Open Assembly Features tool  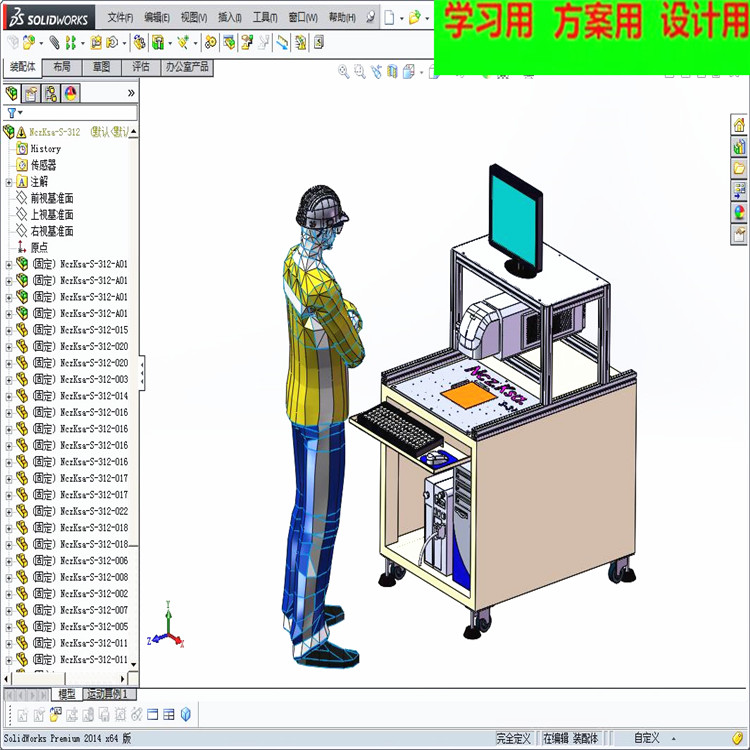tap(157, 43)
